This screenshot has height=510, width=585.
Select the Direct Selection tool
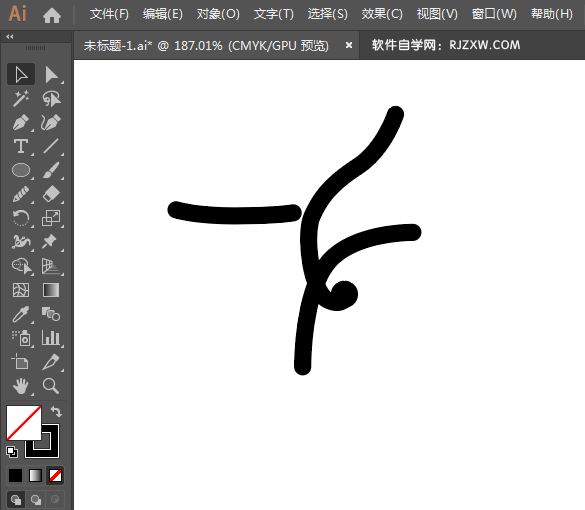coord(51,75)
